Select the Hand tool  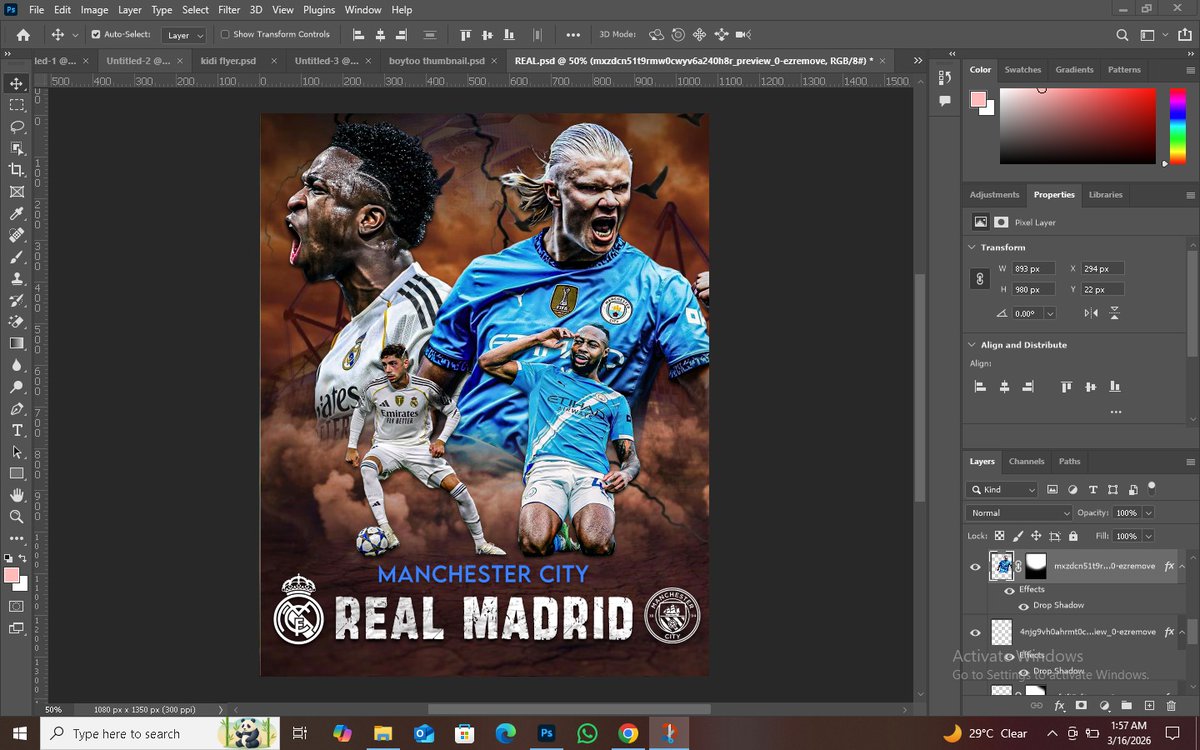17,495
